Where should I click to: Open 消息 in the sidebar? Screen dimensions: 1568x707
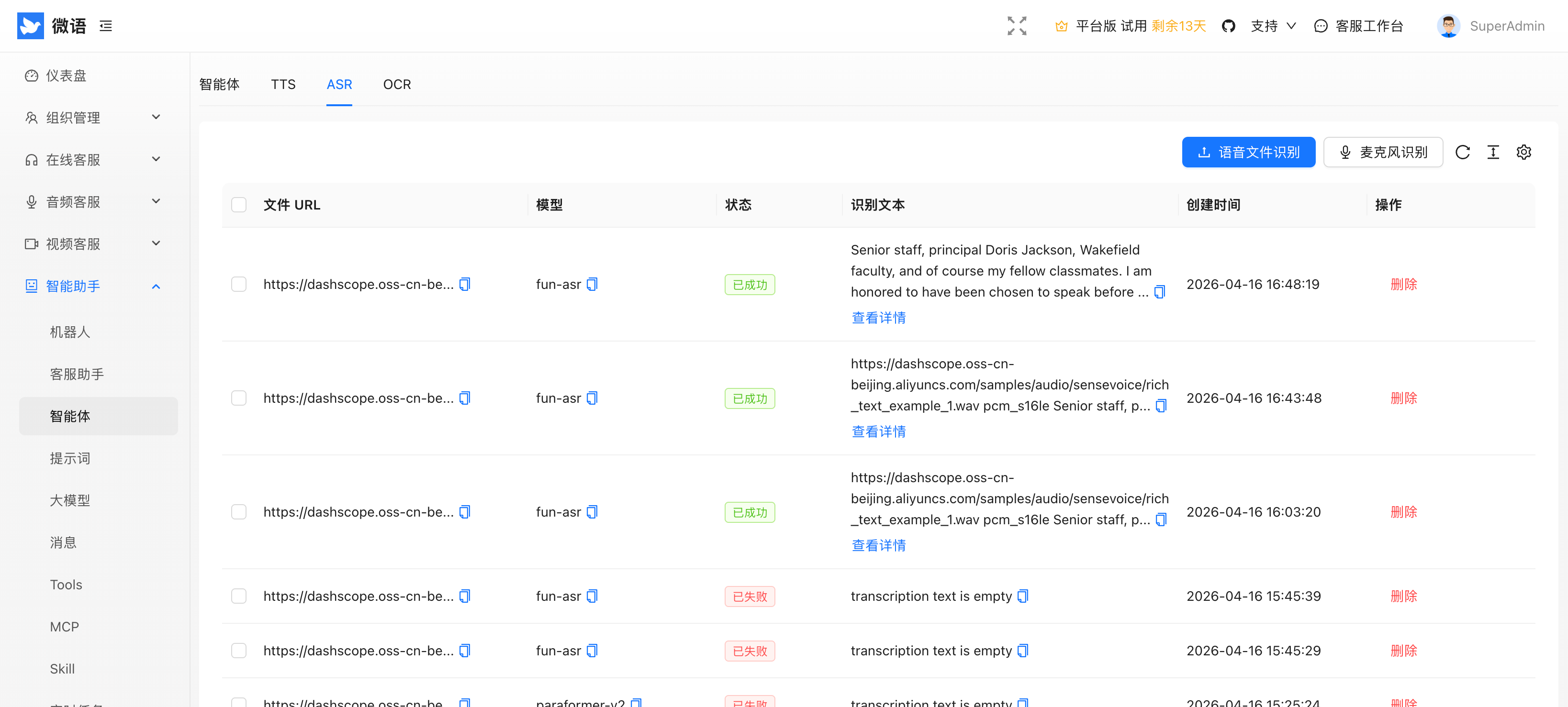pos(98,542)
